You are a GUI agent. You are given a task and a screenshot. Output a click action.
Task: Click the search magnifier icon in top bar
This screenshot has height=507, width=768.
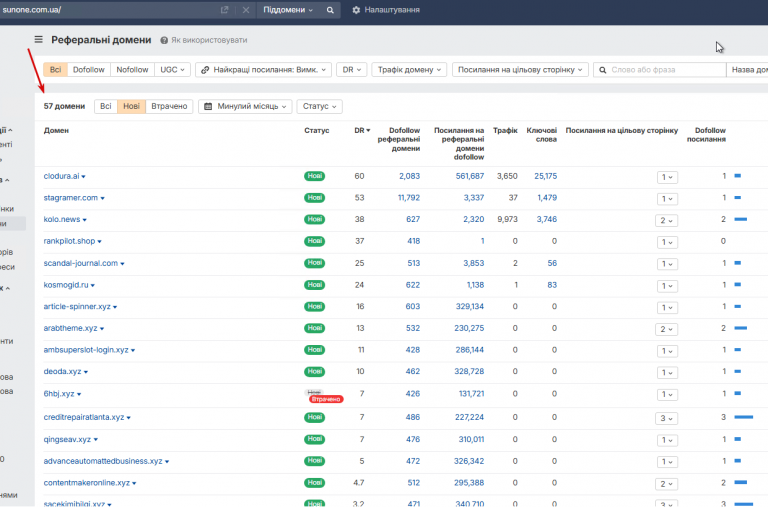point(331,10)
